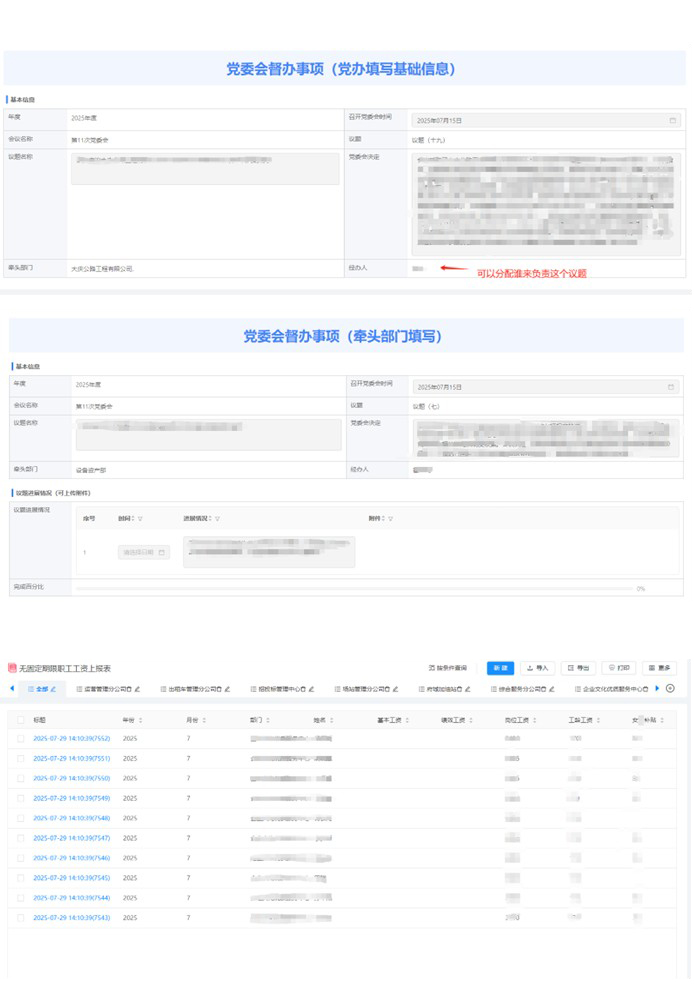Open calendar icon in first 召开党委会时间 field
694x989 pixels.
click(x=673, y=121)
